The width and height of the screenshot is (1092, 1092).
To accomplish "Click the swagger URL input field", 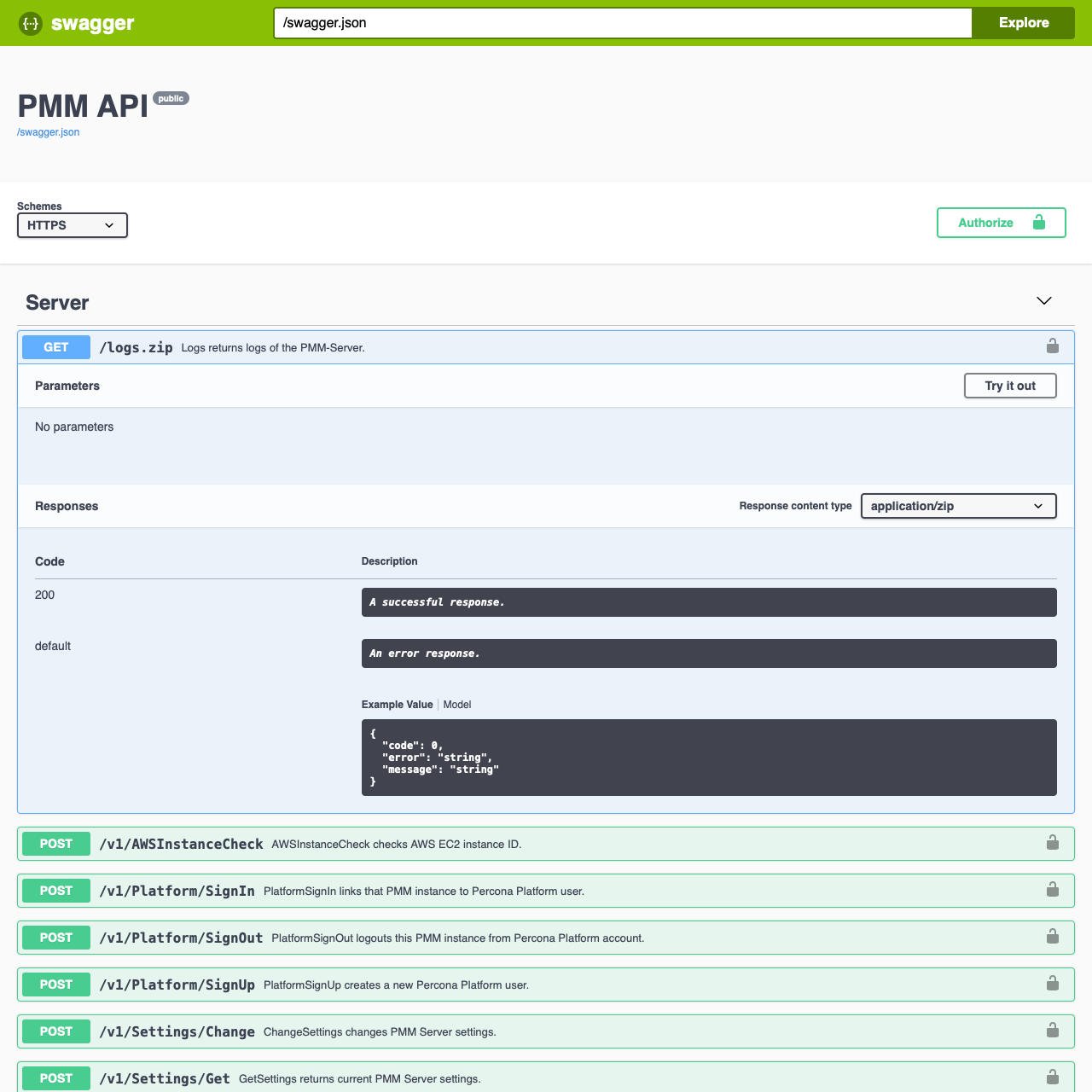I will tap(623, 23).
